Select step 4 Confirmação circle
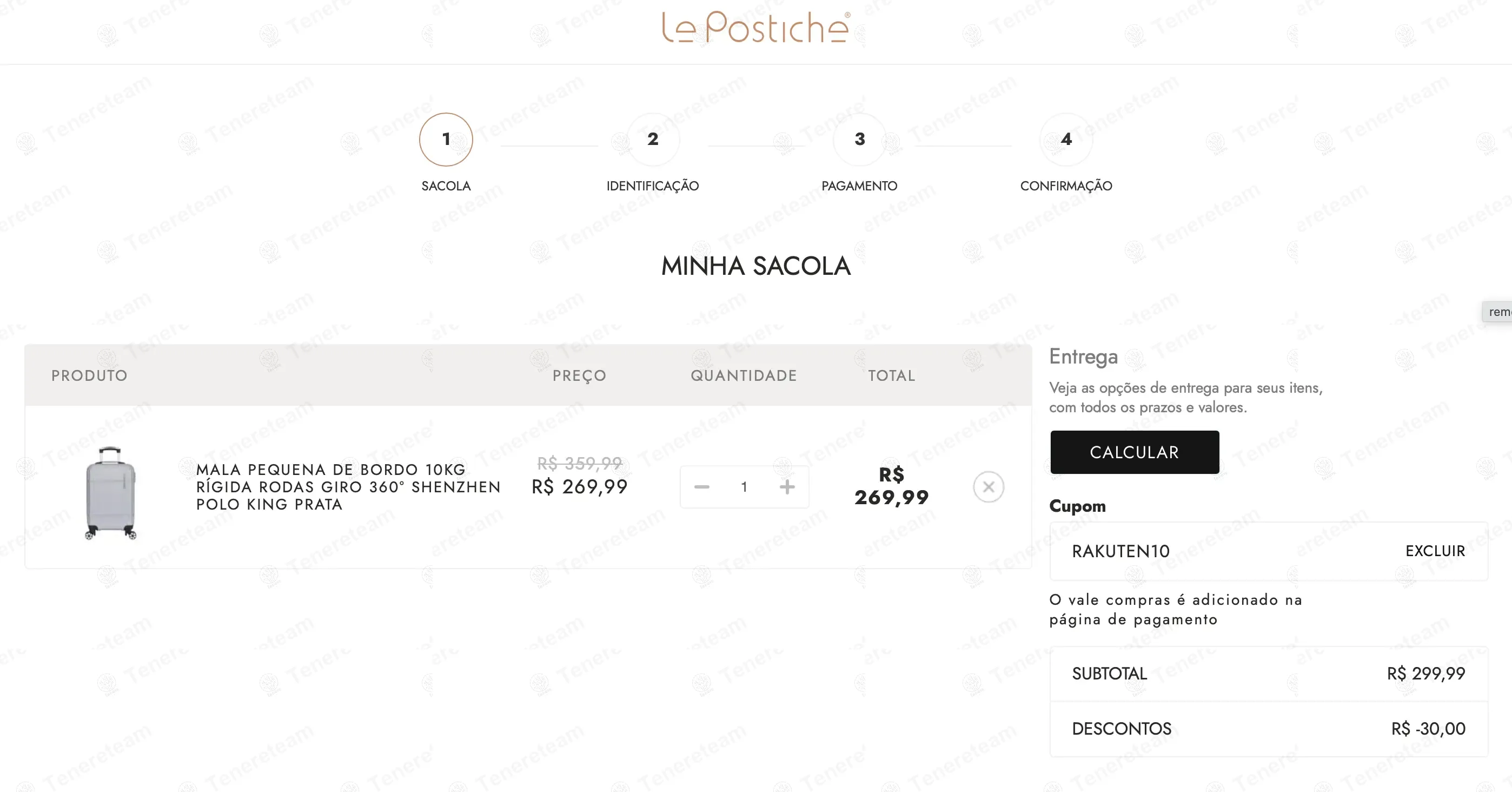1512x792 pixels. (x=1066, y=139)
